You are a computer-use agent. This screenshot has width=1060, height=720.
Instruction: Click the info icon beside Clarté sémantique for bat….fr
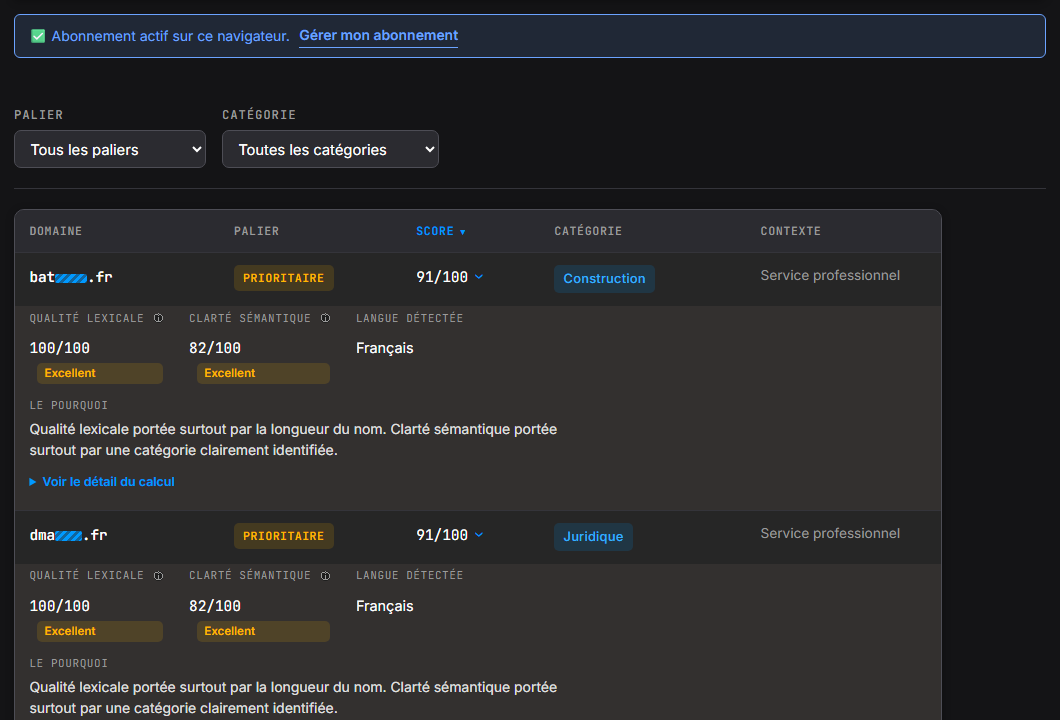pos(325,318)
